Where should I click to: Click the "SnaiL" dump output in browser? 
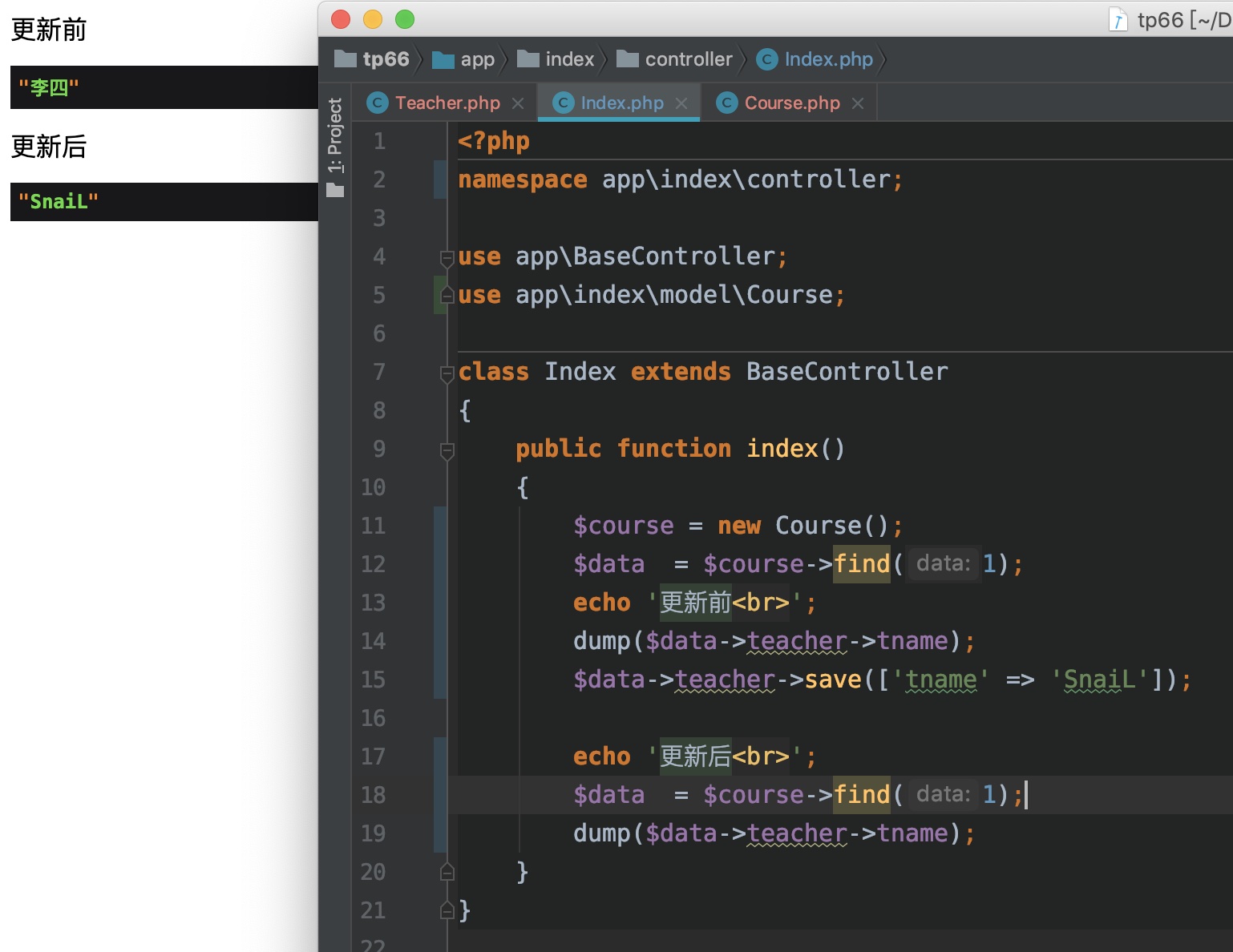(59, 201)
